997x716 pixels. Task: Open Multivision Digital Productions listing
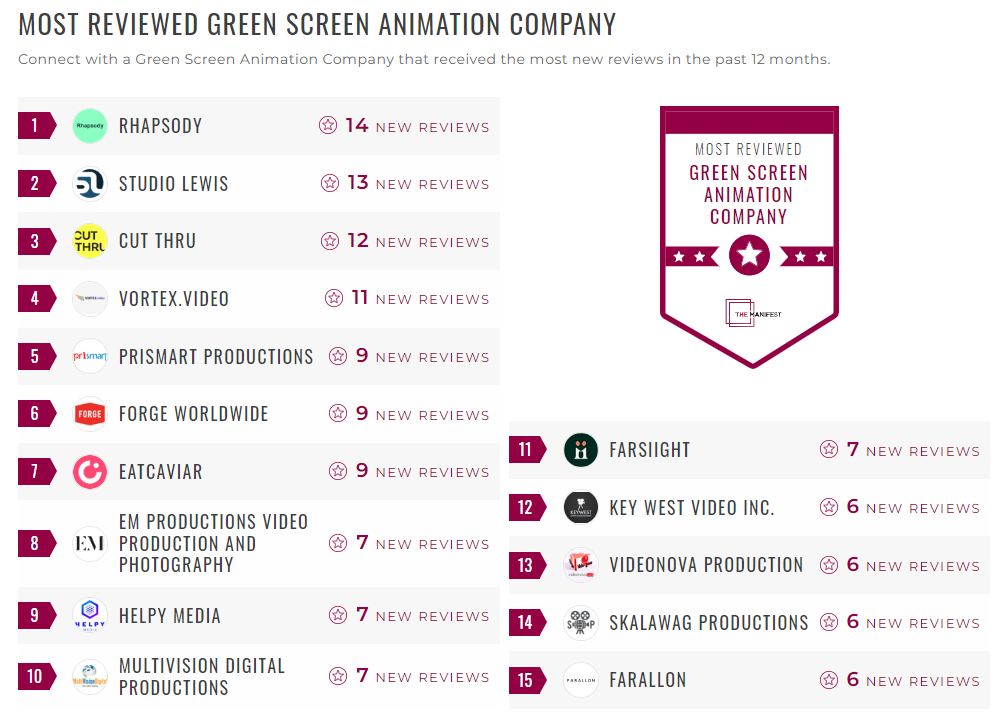[202, 677]
